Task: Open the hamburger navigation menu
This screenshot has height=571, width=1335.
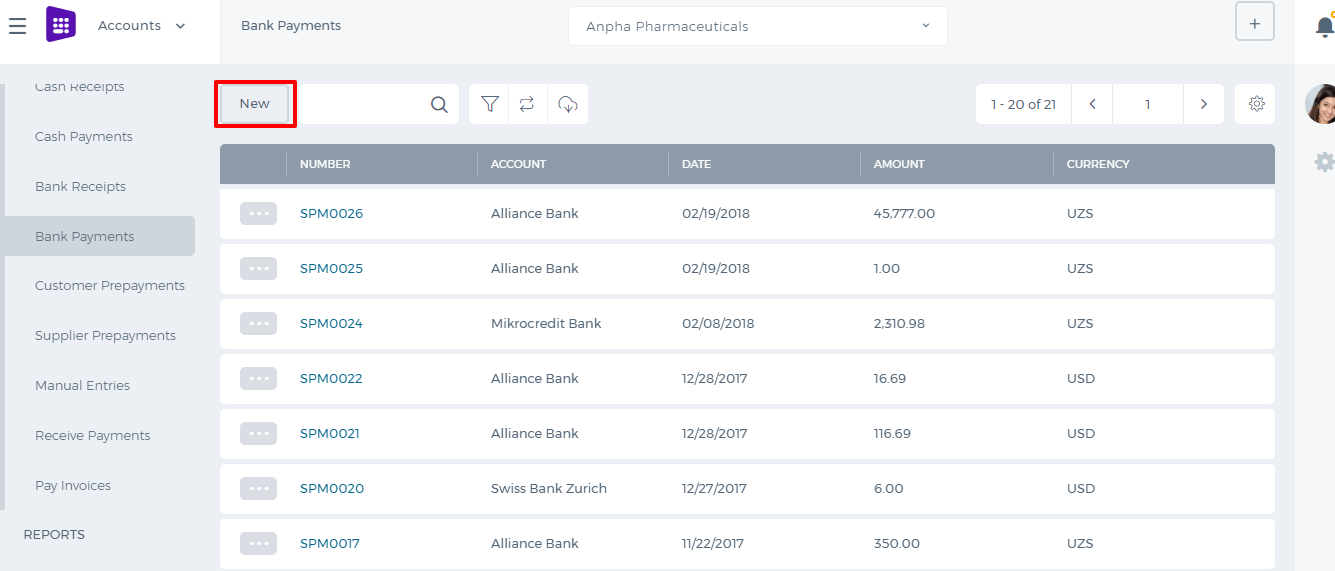Action: point(17,26)
